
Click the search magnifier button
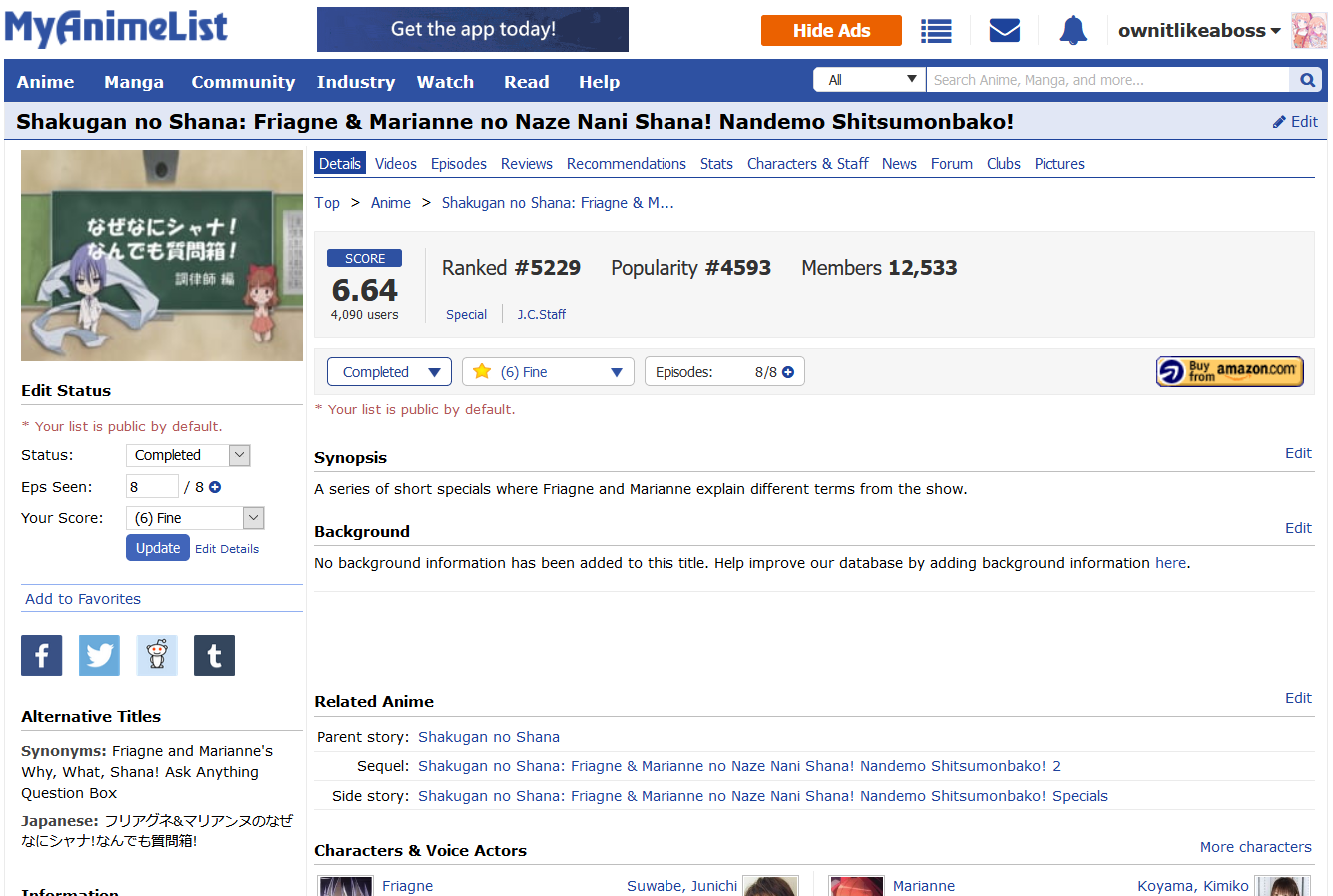click(1307, 80)
